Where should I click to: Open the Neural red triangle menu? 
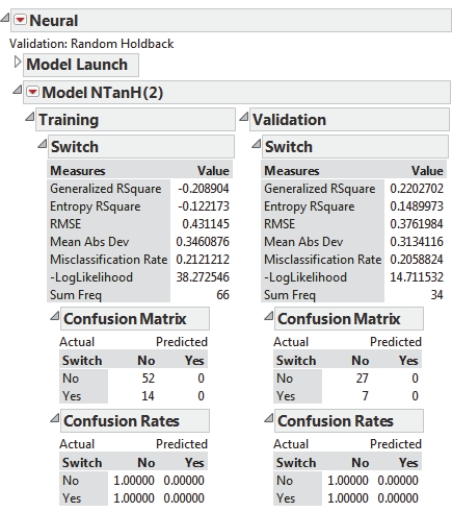pyautogui.click(x=20, y=20)
